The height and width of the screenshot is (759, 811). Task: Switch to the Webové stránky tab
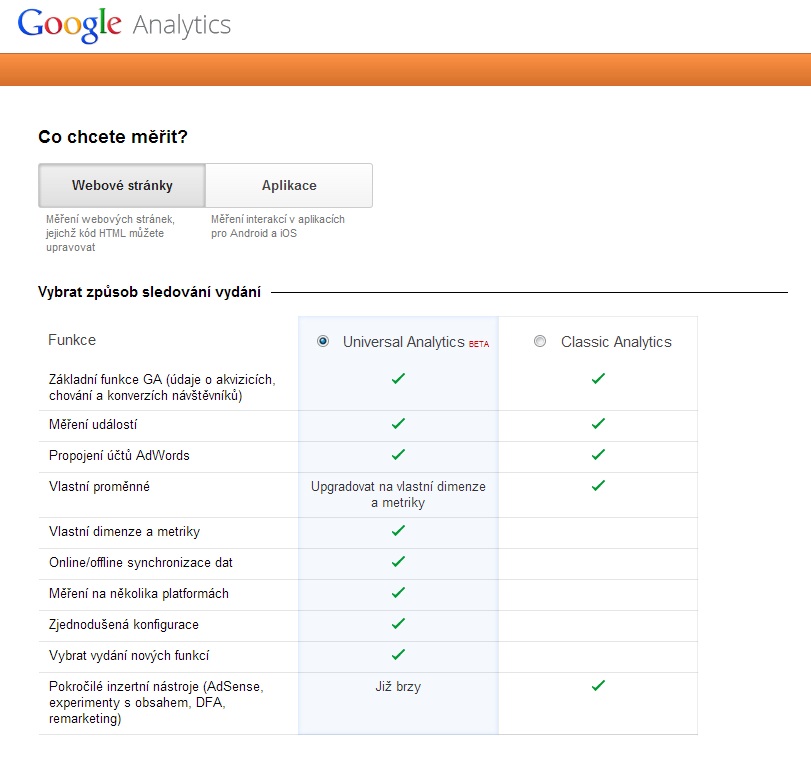click(x=122, y=185)
